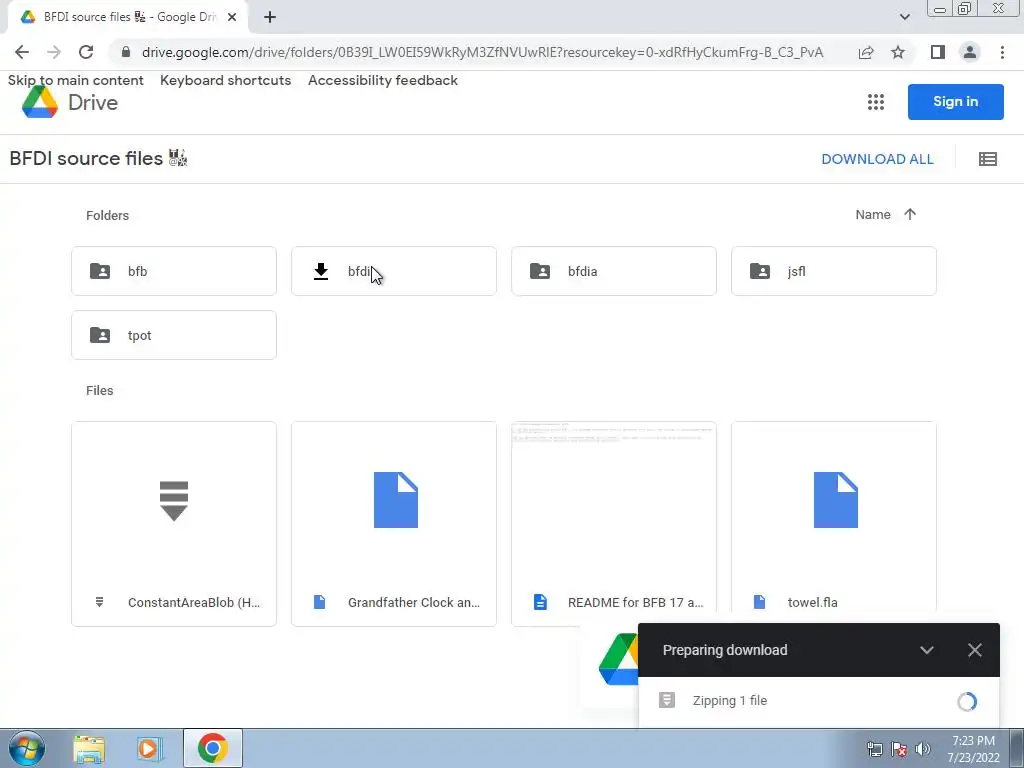Click the towel.fla file name
The width and height of the screenshot is (1024, 768).
click(812, 602)
